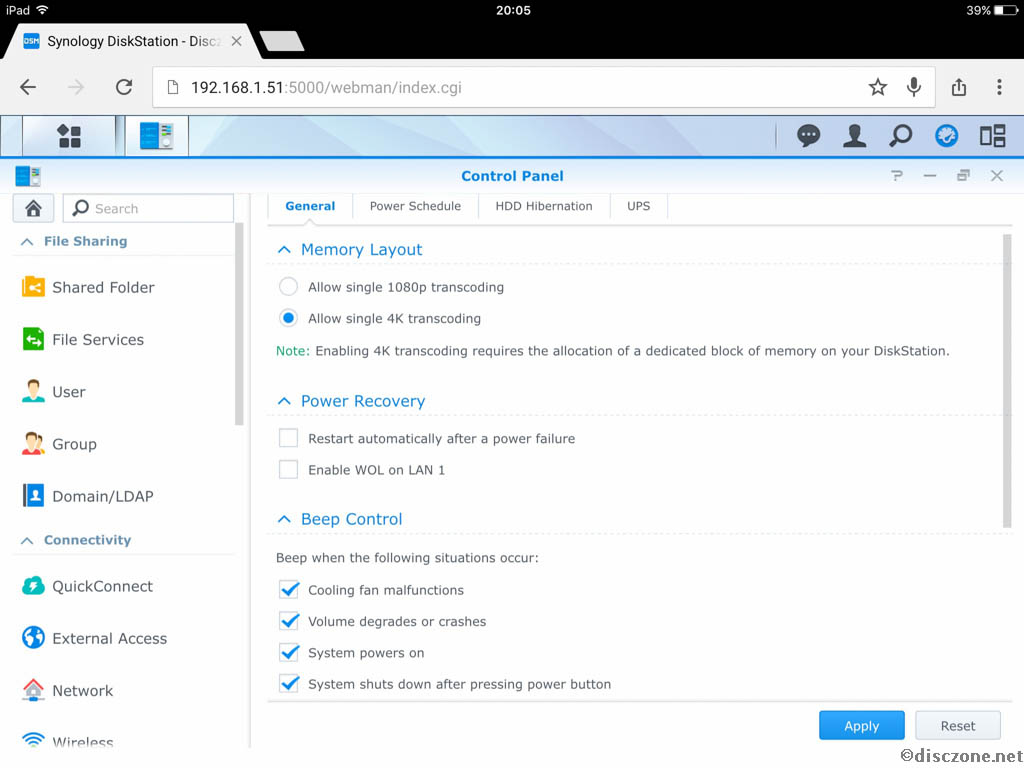Switch to the HDD Hibernation tab
Image resolution: width=1024 pixels, height=768 pixels.
coord(544,206)
